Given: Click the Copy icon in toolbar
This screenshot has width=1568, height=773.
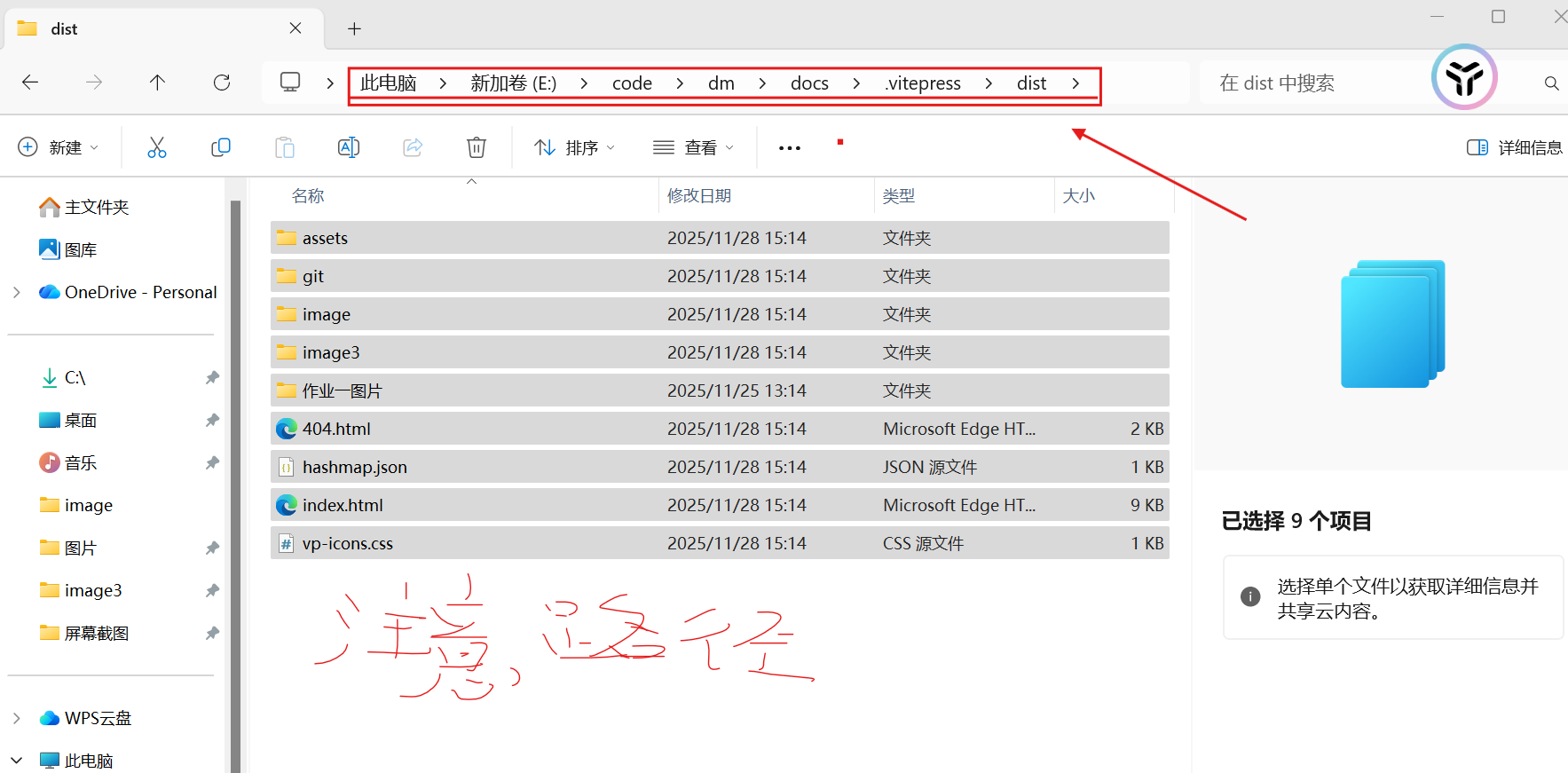Looking at the screenshot, I should [221, 147].
